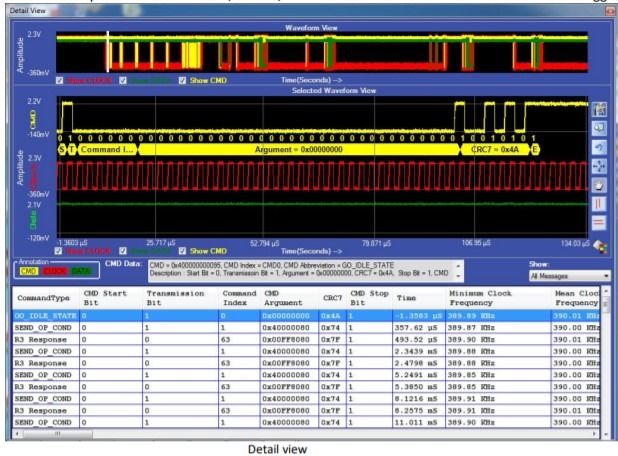Enable the vertical cursors icon
Viewport: 618px width, 456px height.
click(x=600, y=206)
